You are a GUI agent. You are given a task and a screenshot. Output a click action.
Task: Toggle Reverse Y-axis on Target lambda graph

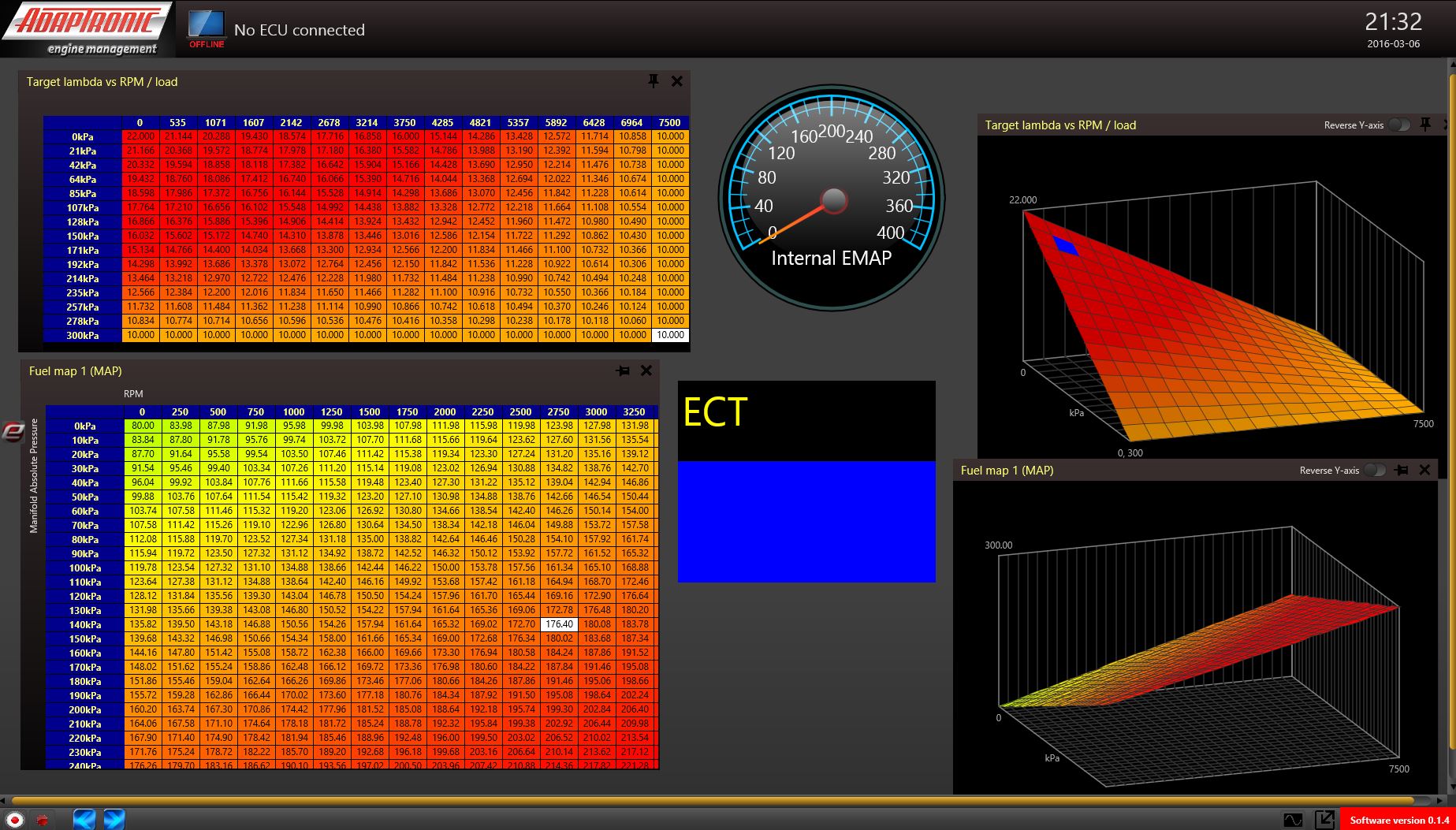point(1399,125)
